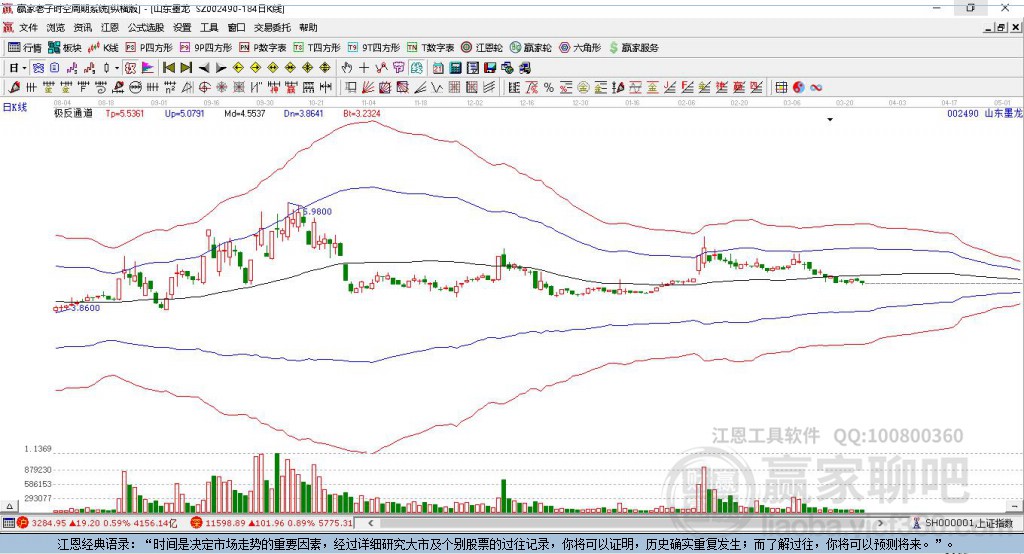
Task: Click the up arrow below volume pane
Action: click(x=9, y=506)
